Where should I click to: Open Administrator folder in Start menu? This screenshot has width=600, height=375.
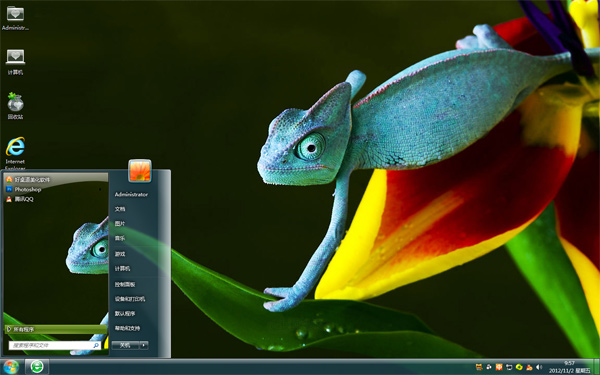131,194
